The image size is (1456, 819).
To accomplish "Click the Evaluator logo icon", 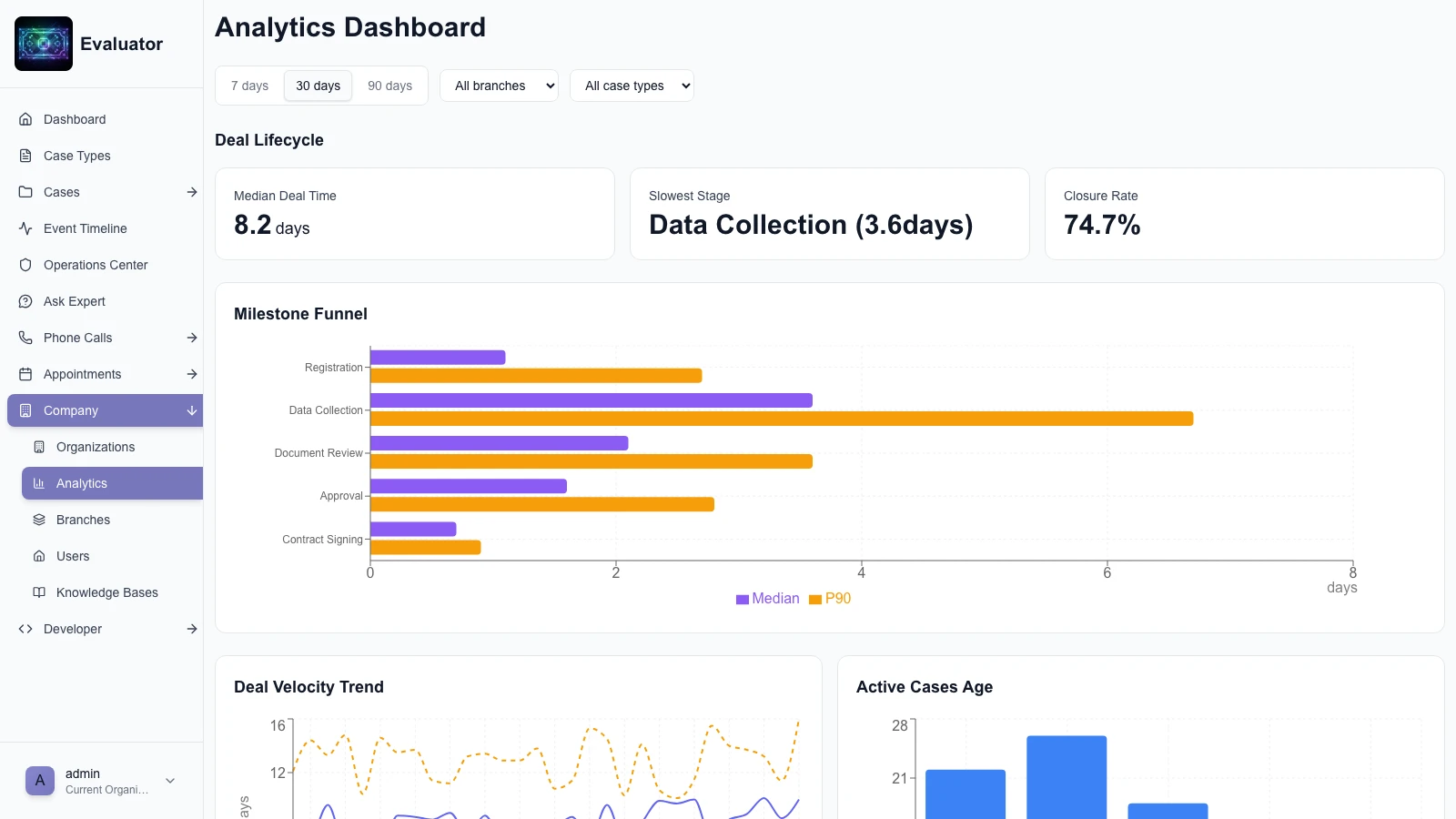I will [x=44, y=44].
